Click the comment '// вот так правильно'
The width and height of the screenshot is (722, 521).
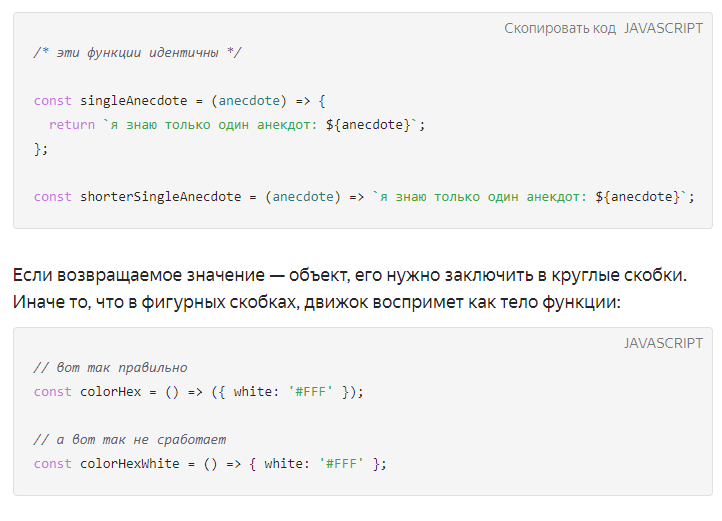coord(110,368)
